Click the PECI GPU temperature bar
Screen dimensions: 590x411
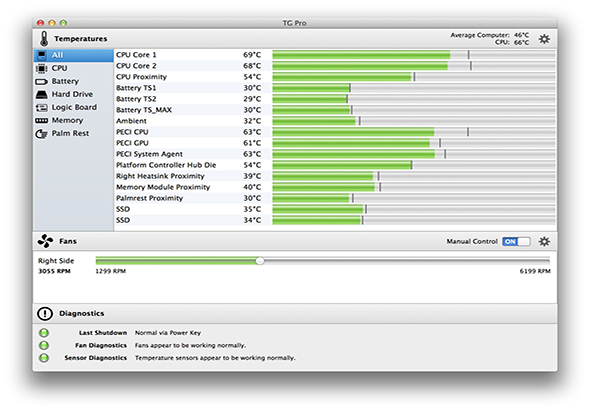pos(414,143)
